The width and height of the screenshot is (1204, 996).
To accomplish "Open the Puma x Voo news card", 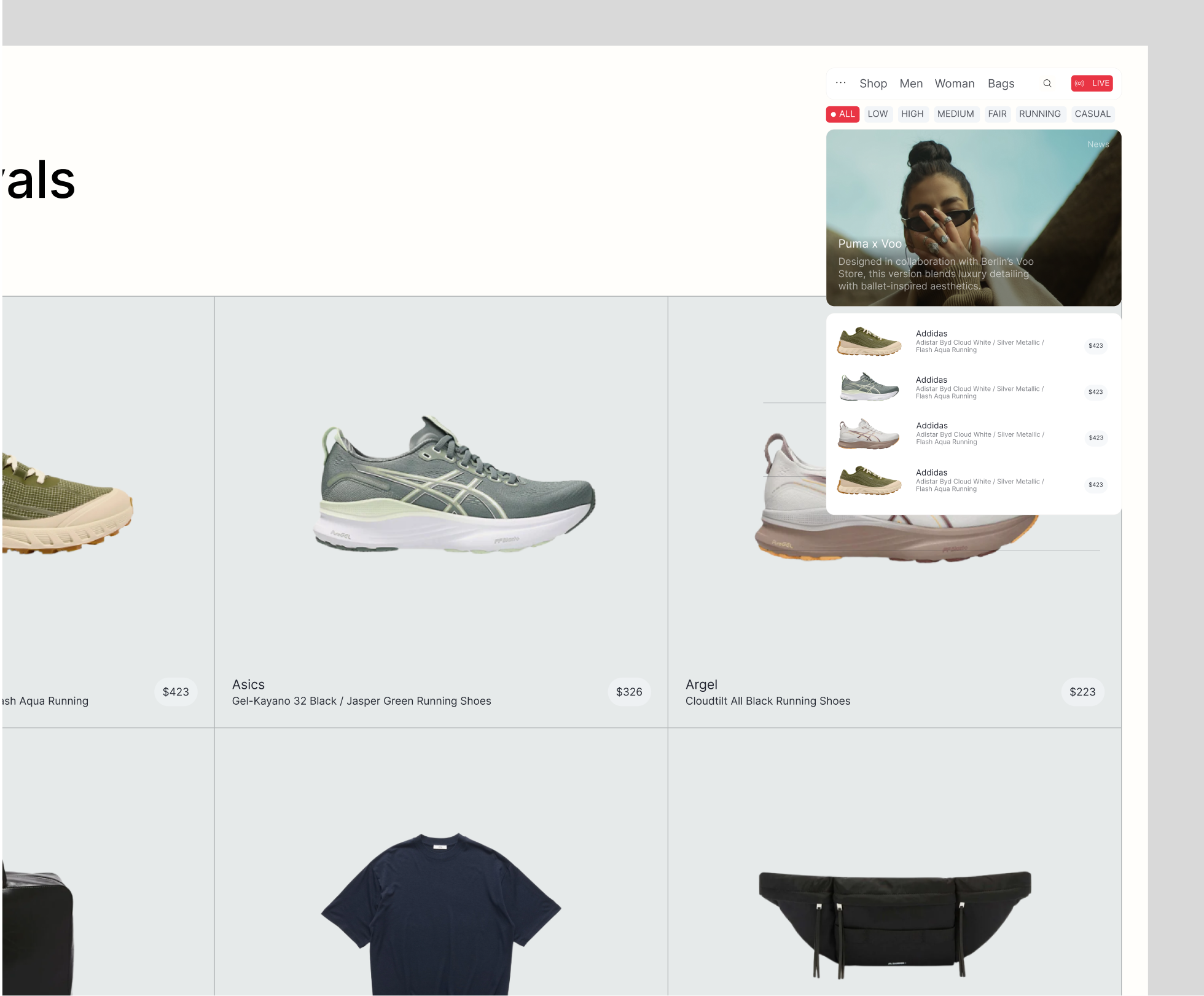I will click(x=973, y=218).
